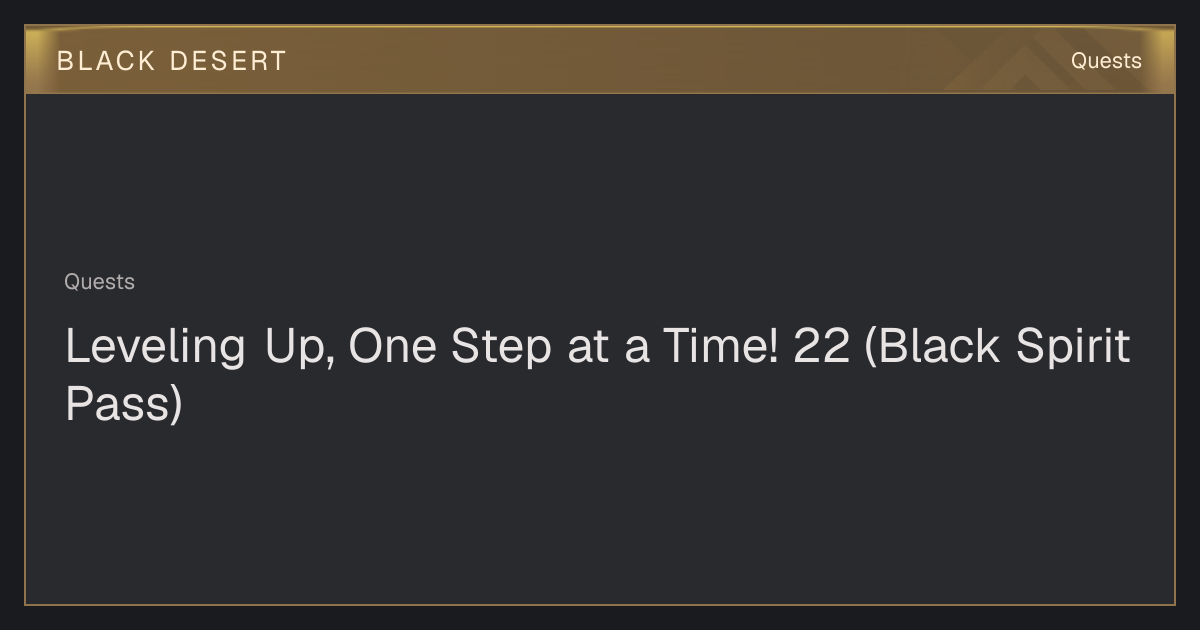Click the word Pass) on second line

tap(124, 405)
